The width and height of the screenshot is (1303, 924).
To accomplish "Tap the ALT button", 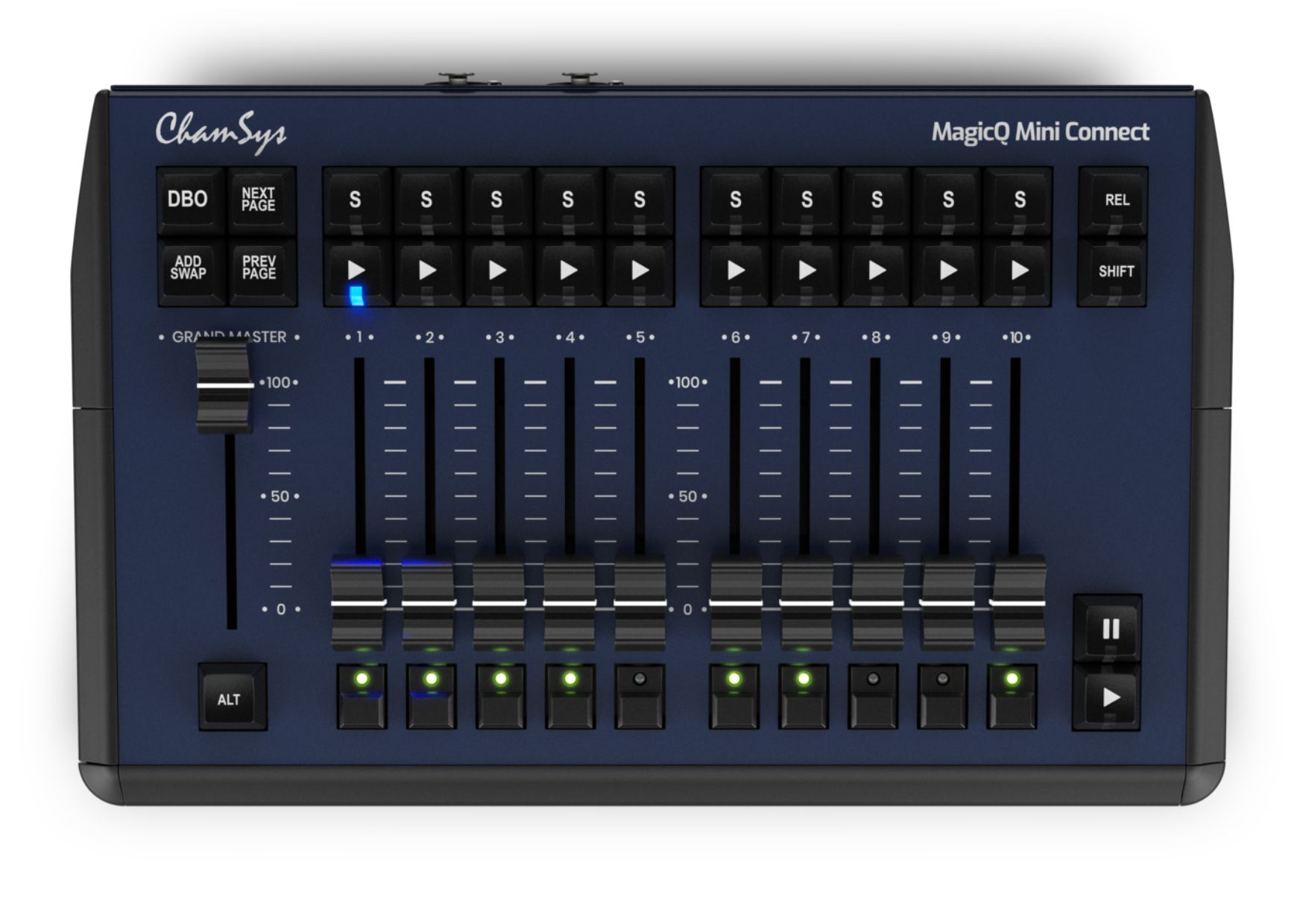I will pos(232,697).
